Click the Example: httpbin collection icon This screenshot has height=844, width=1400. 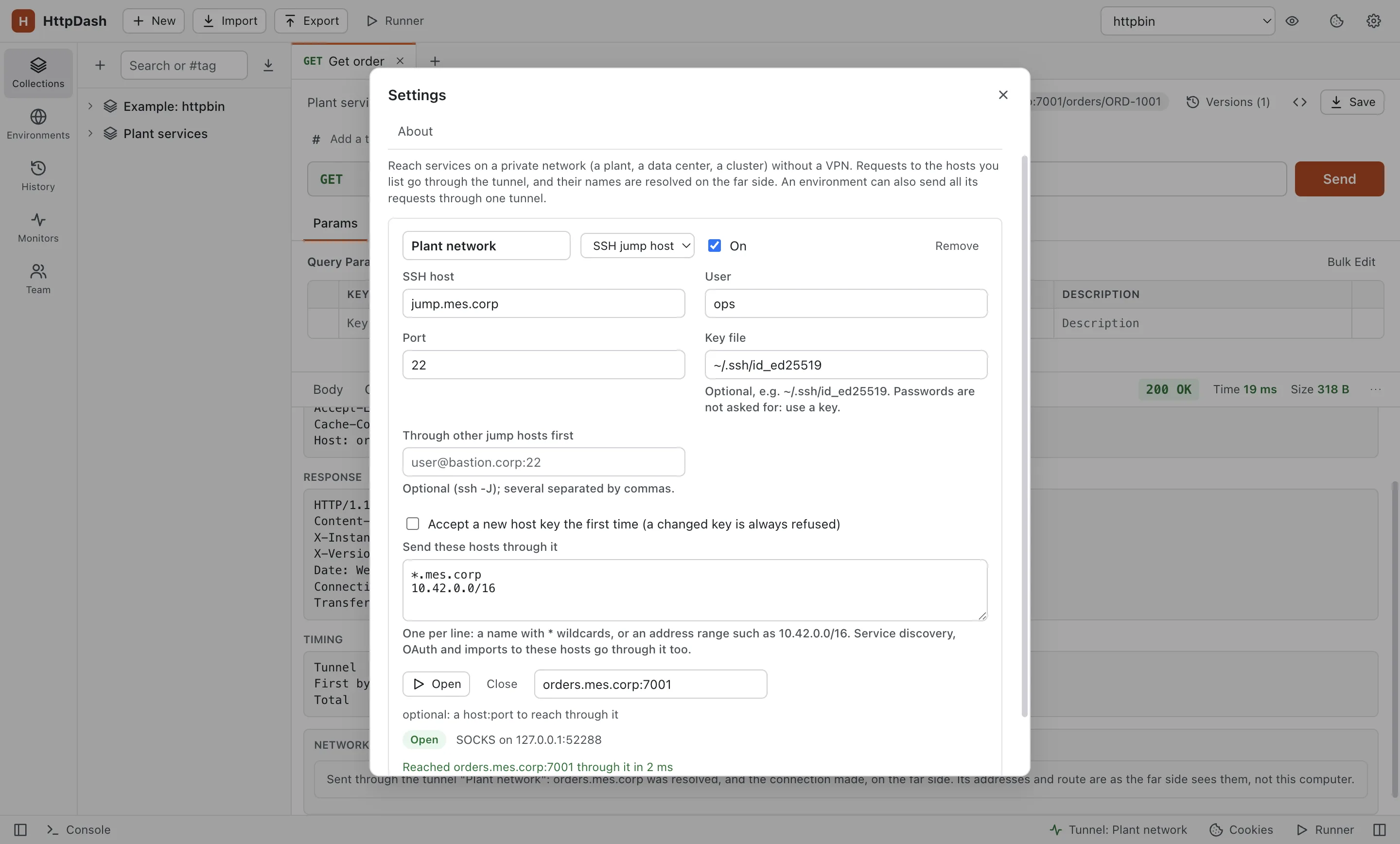click(110, 106)
